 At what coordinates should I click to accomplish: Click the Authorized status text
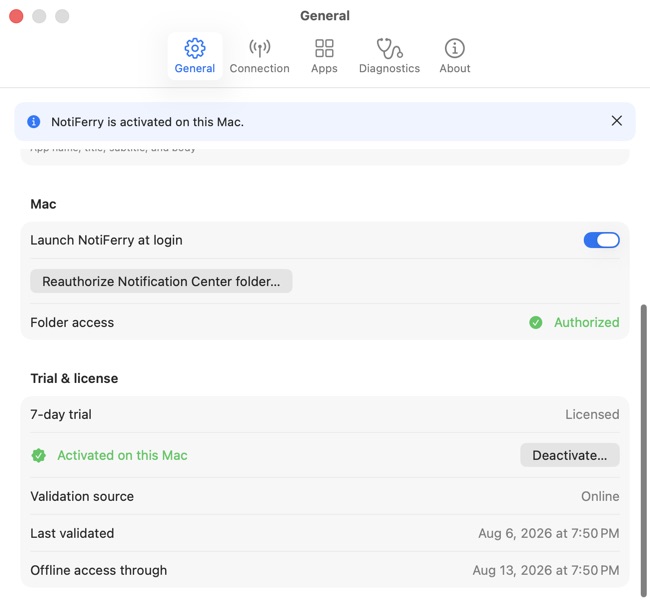(587, 322)
